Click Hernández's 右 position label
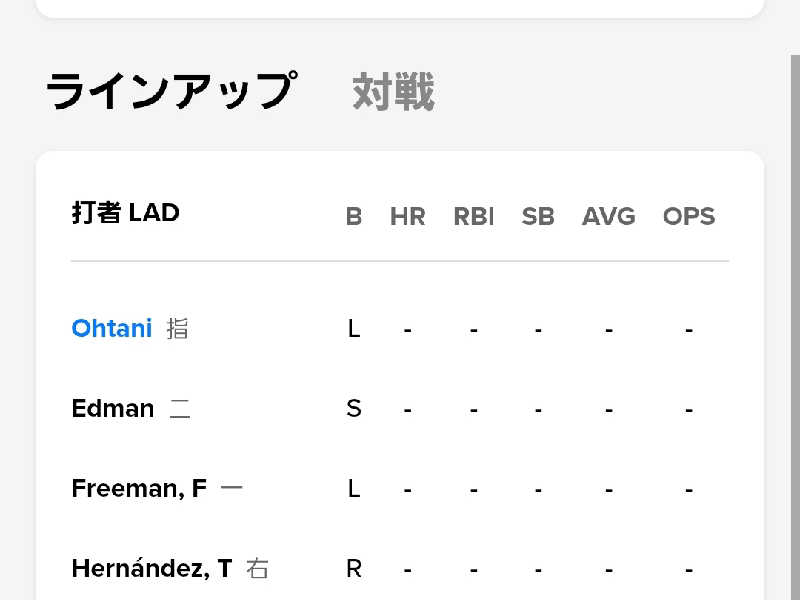 [x=257, y=569]
